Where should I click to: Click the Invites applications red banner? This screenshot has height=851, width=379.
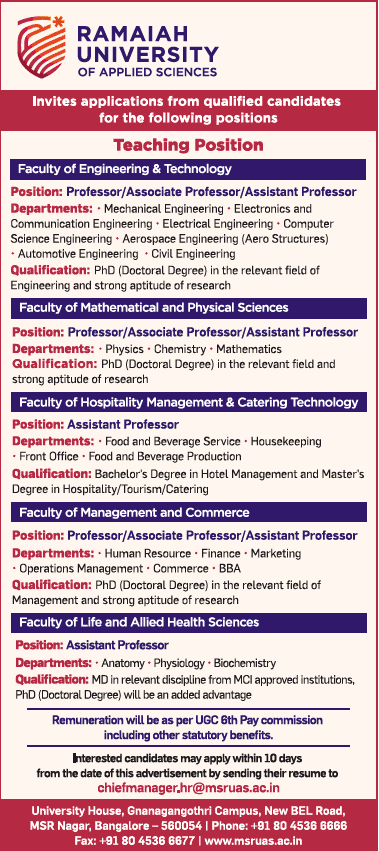pos(188,109)
